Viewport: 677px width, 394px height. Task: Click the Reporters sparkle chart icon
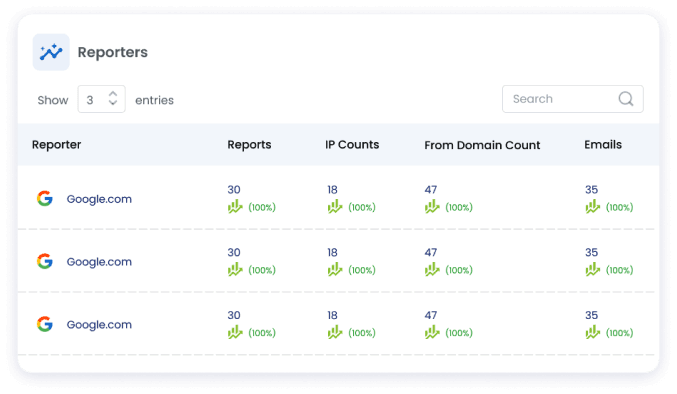(51, 52)
